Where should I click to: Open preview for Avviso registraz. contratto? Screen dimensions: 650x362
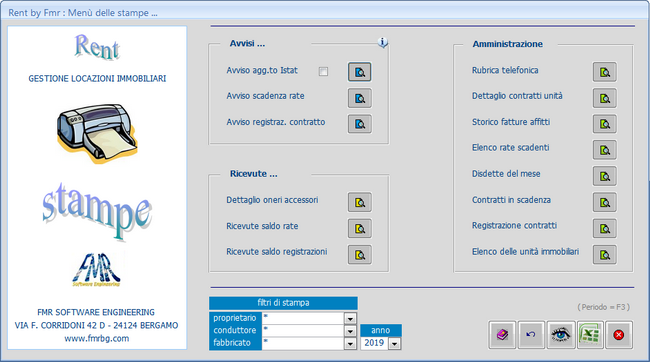(359, 124)
